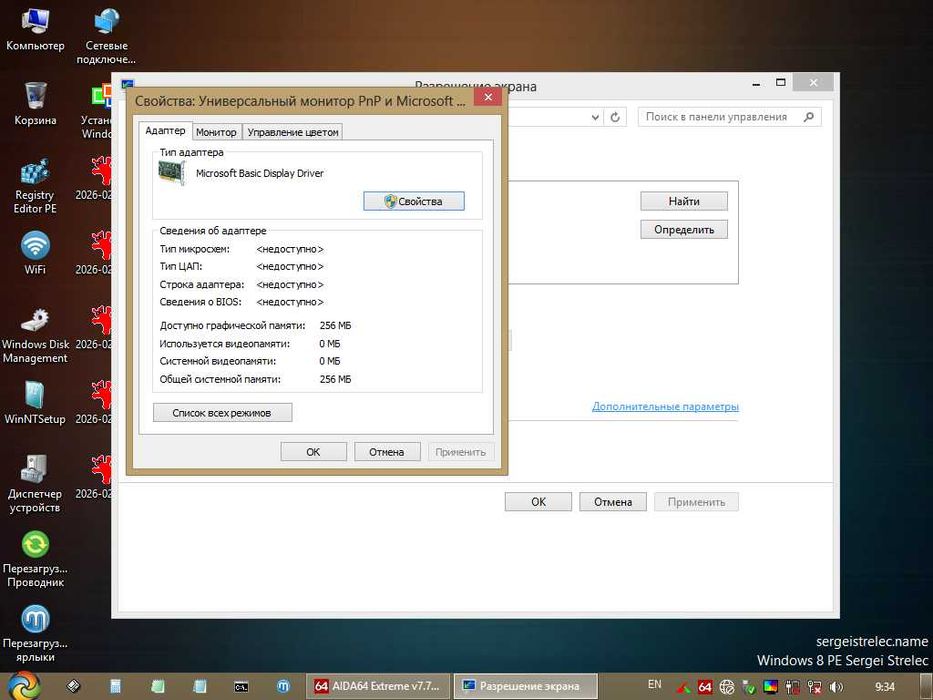This screenshot has height=700, width=933.
Task: Click Перезагрузить Проводник desktop icon
Action: tap(35, 559)
